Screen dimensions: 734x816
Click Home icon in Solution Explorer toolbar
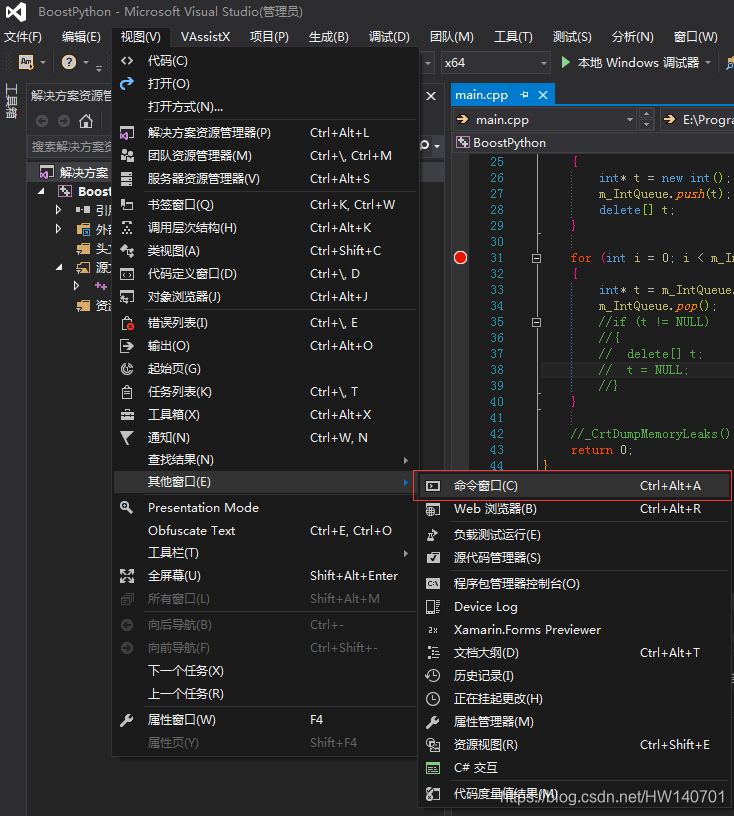click(86, 121)
